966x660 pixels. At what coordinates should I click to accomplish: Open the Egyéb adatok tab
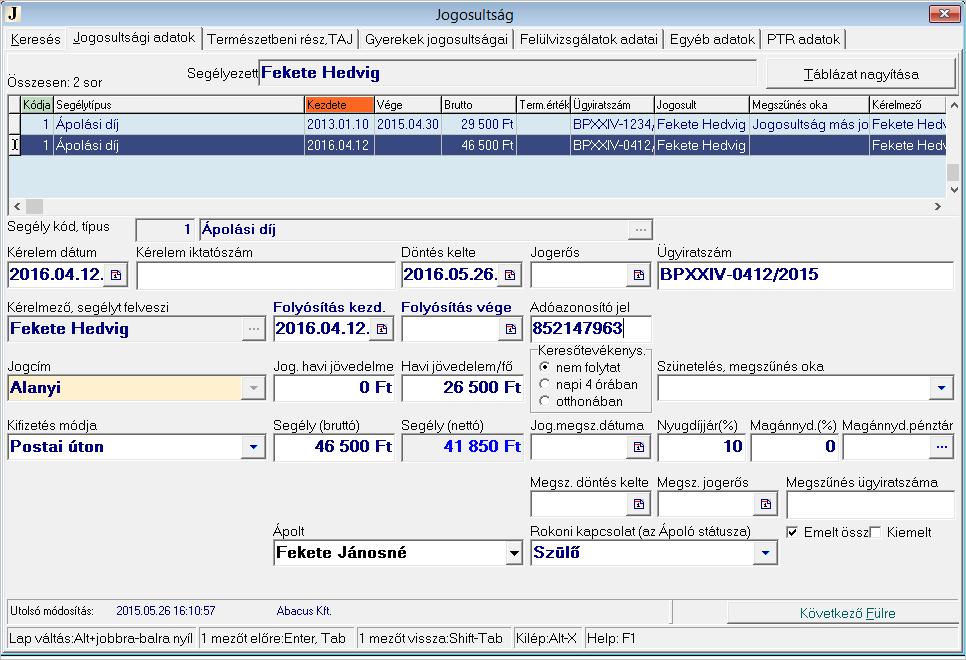(x=712, y=39)
